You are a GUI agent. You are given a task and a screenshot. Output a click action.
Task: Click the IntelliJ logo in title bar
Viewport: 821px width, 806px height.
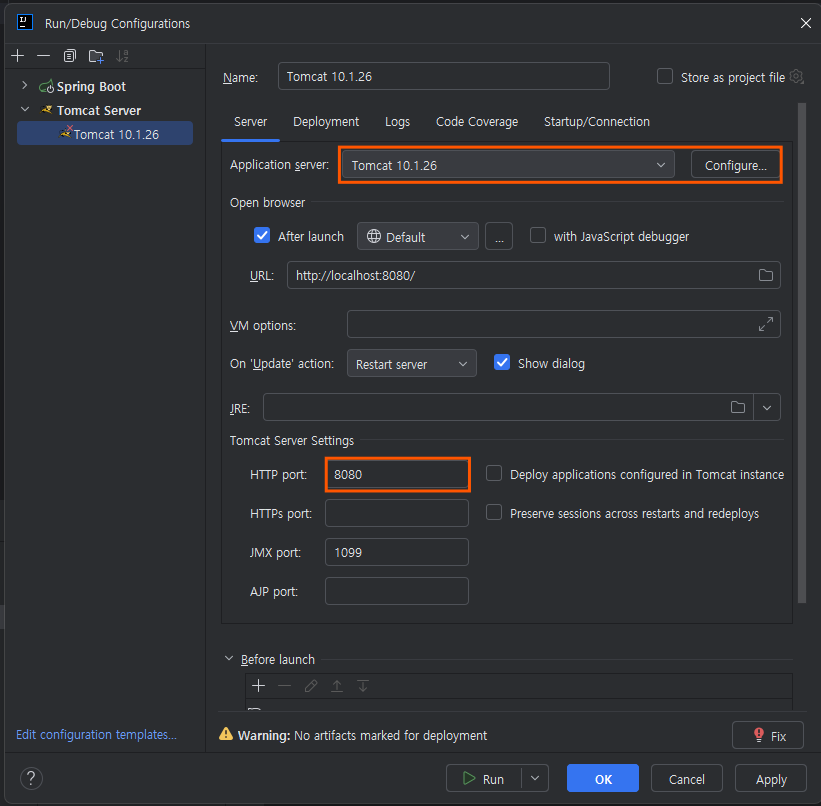(25, 23)
